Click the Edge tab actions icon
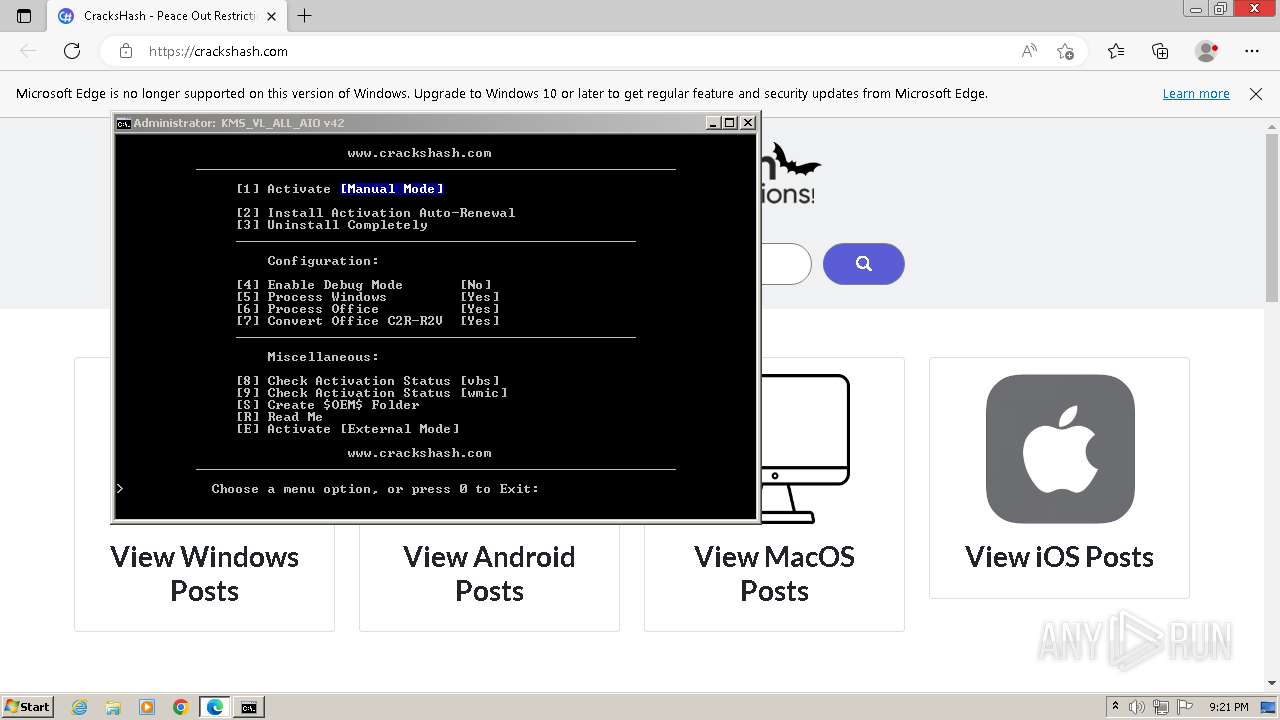1280x720 pixels. (x=24, y=16)
